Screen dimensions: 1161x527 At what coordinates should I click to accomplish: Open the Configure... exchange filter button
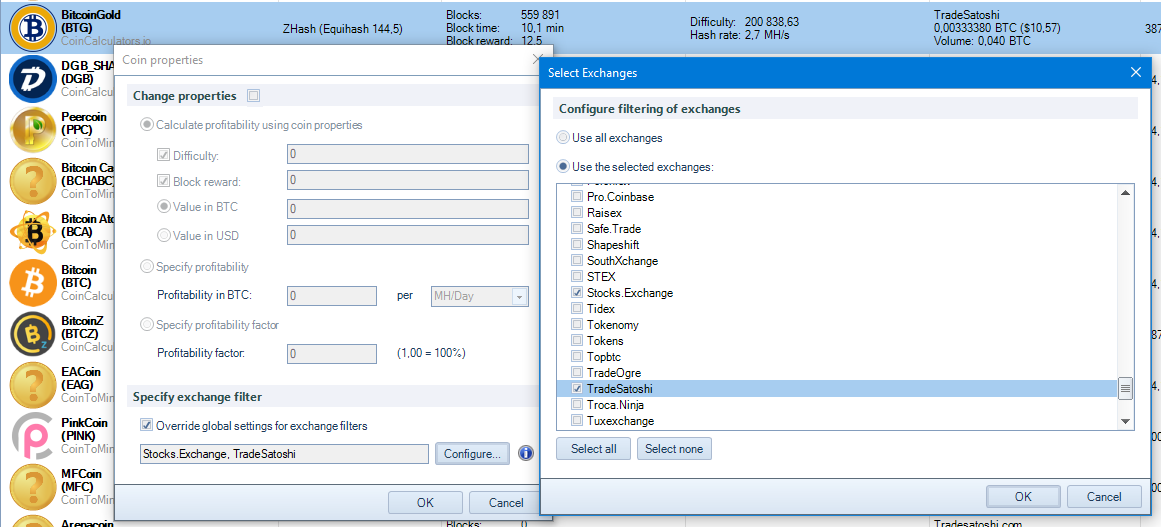[472, 453]
